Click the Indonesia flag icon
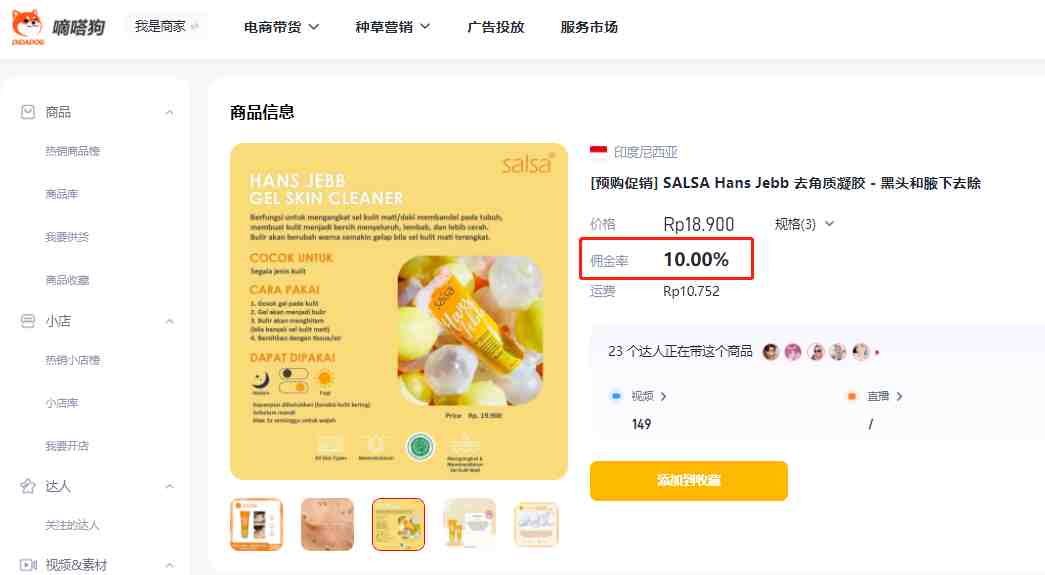 pyautogui.click(x=598, y=152)
